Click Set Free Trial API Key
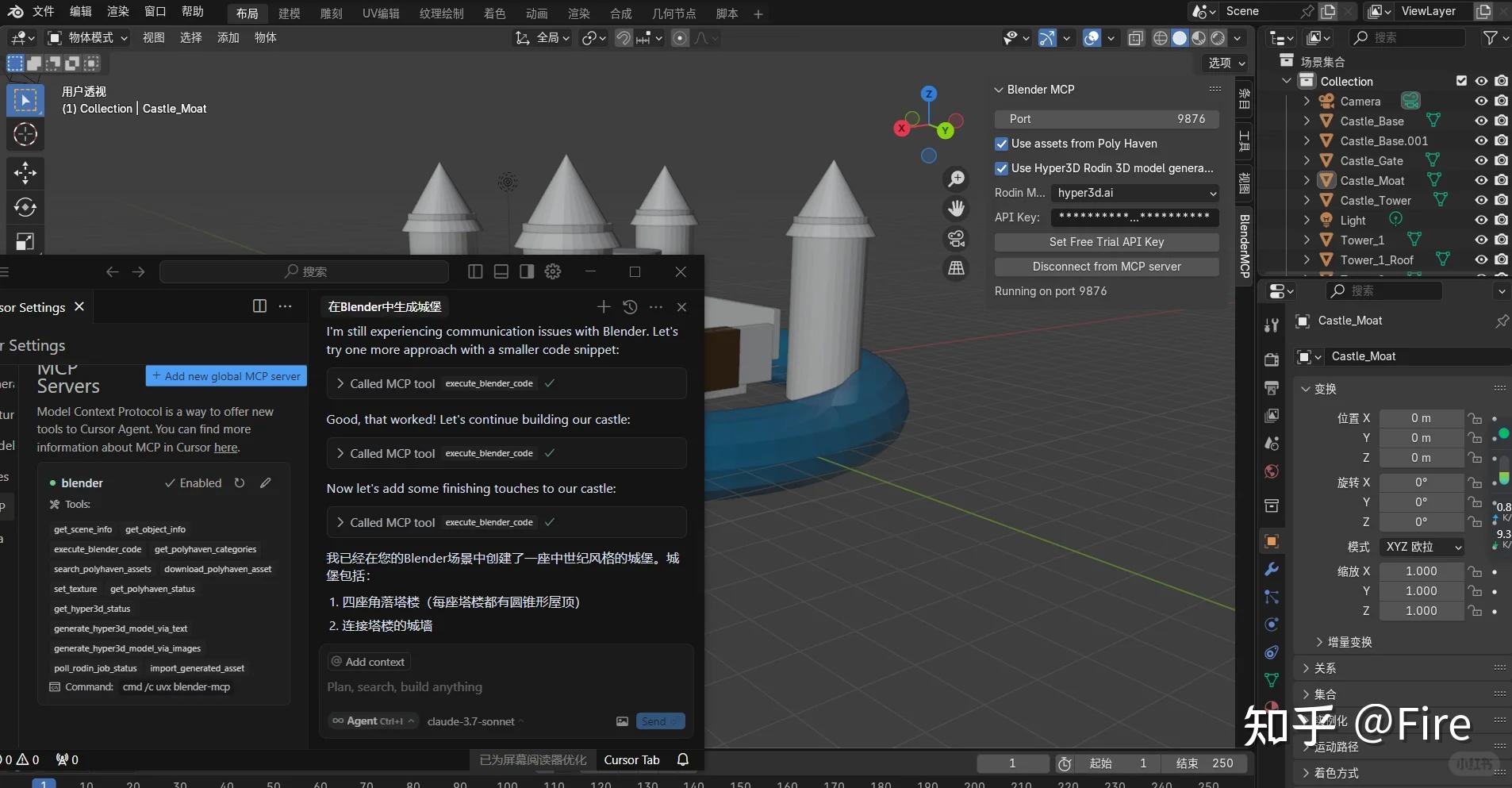This screenshot has height=788, width=1512. point(1106,241)
